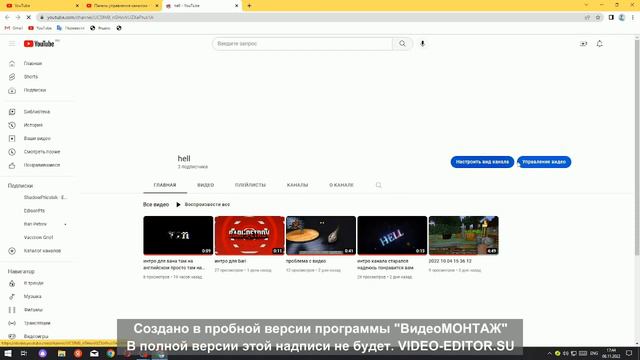
Task: Reload or stop page loading button
Action: [x=29, y=17]
